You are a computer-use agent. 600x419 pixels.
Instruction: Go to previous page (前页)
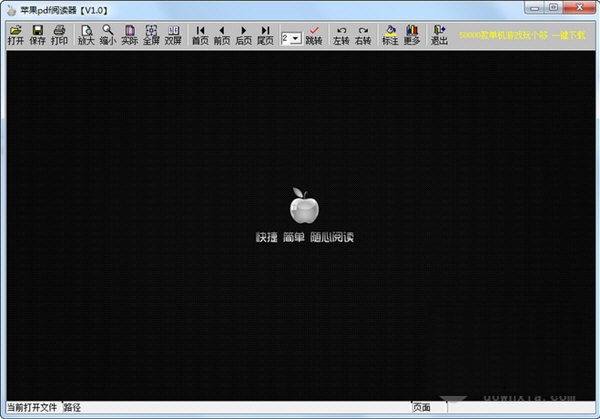coord(222,35)
